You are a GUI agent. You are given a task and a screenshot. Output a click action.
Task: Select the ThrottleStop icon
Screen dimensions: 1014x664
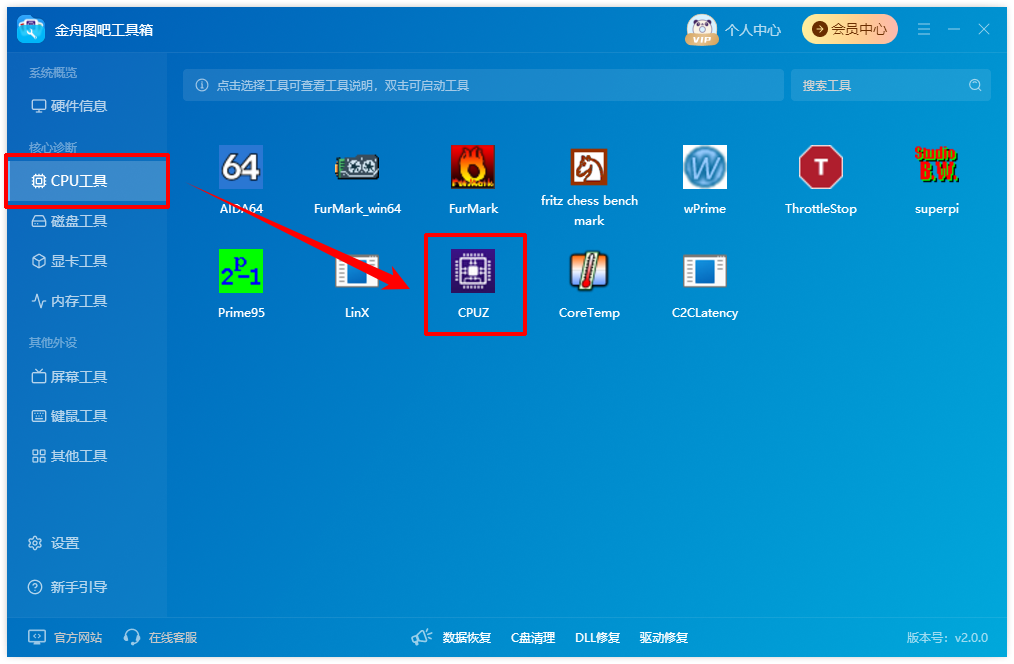(821, 167)
